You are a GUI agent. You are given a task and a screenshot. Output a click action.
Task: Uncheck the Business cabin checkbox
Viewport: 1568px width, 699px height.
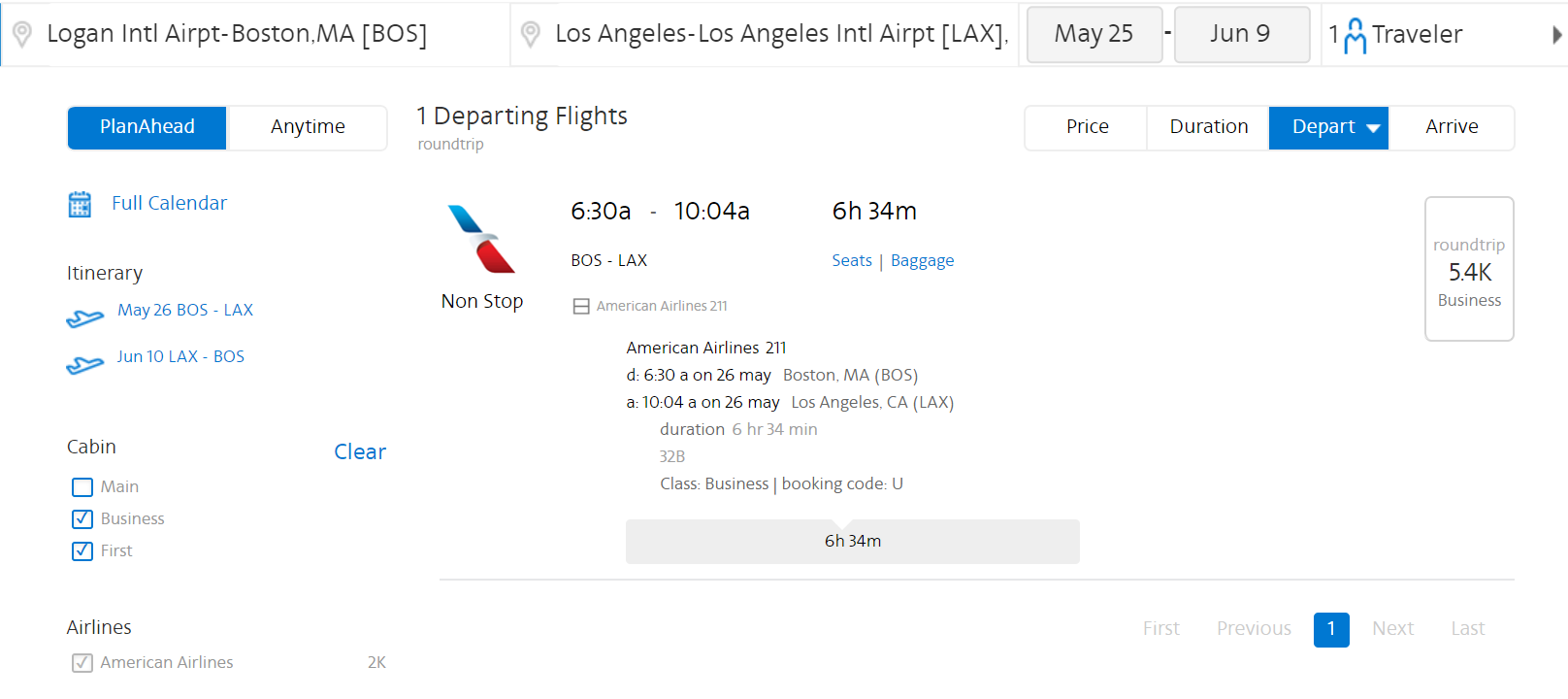coord(82,519)
